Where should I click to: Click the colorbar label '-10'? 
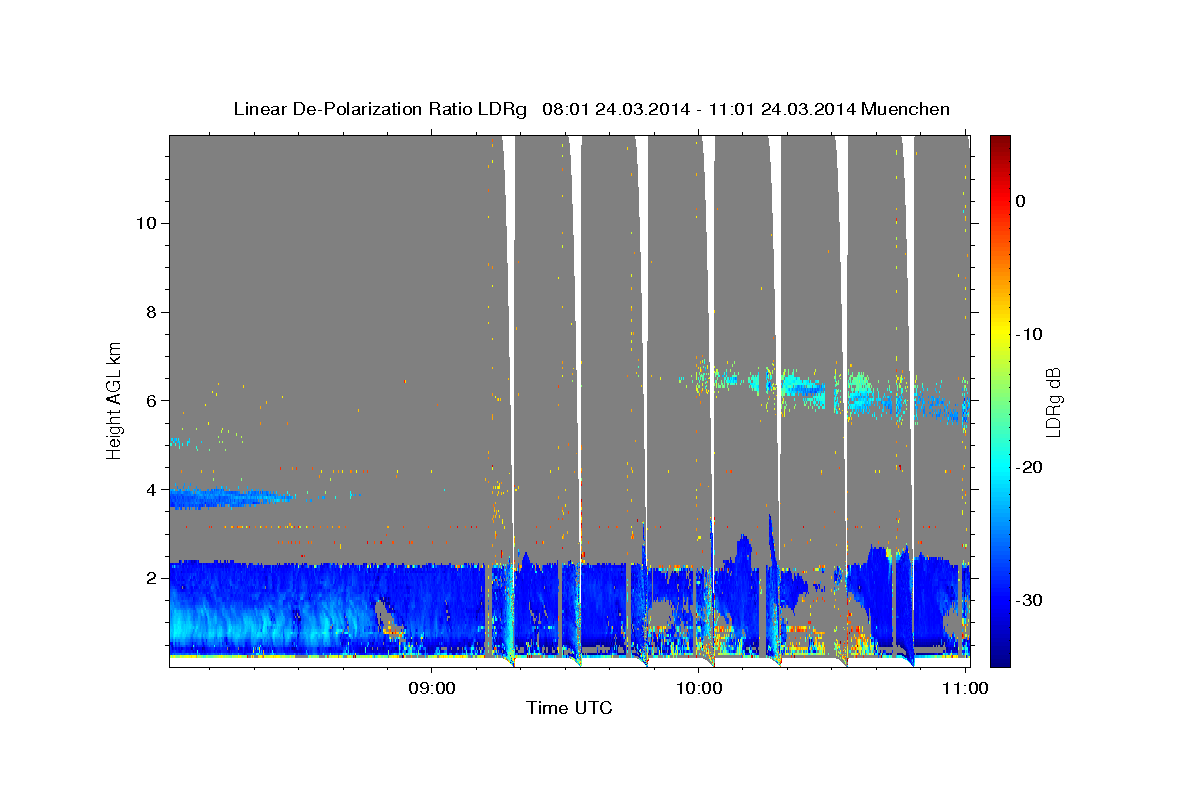point(1030,334)
